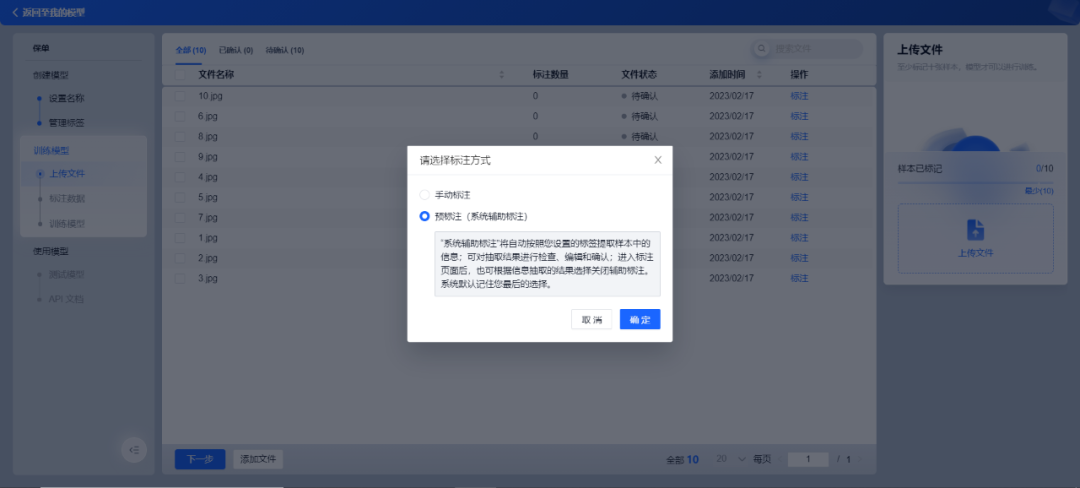Check the box for 1.jpg
Image resolution: width=1080 pixels, height=488 pixels.
(x=180, y=238)
